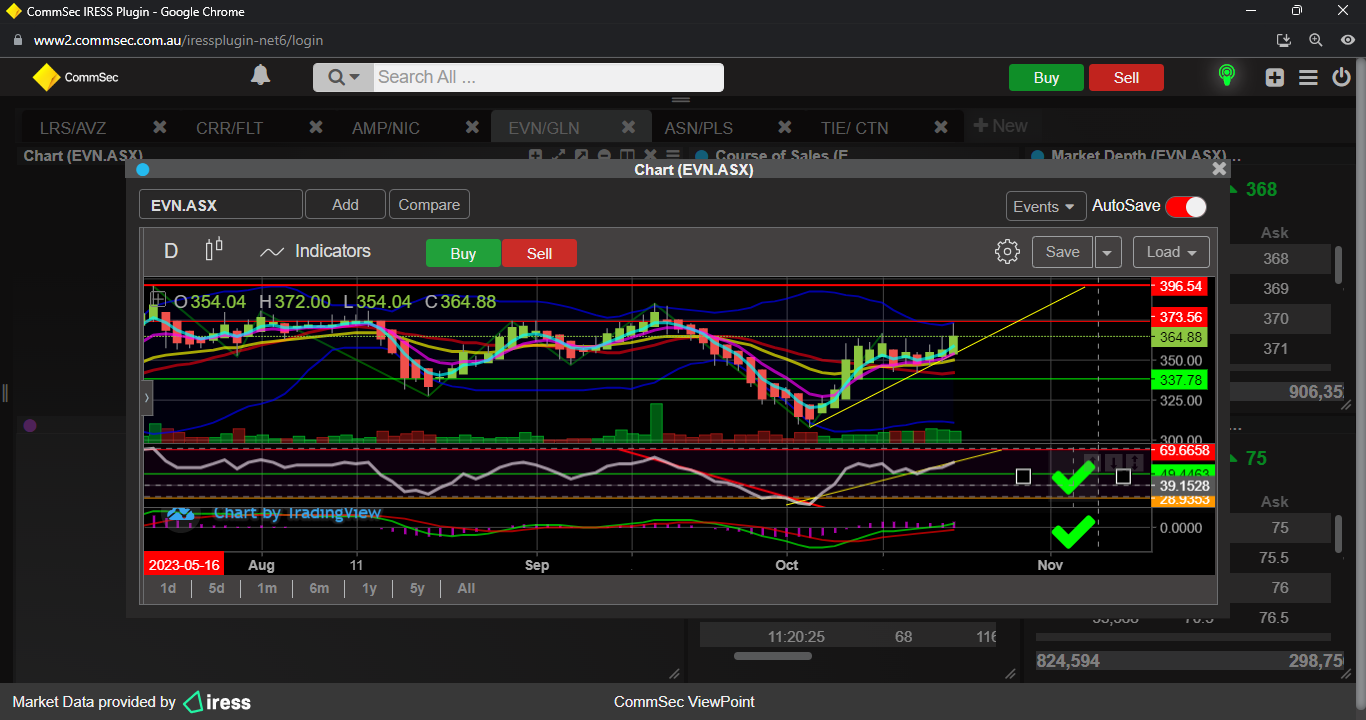Screen dimensions: 1366x720
Task: Open the notifications bell
Action: click(260, 76)
